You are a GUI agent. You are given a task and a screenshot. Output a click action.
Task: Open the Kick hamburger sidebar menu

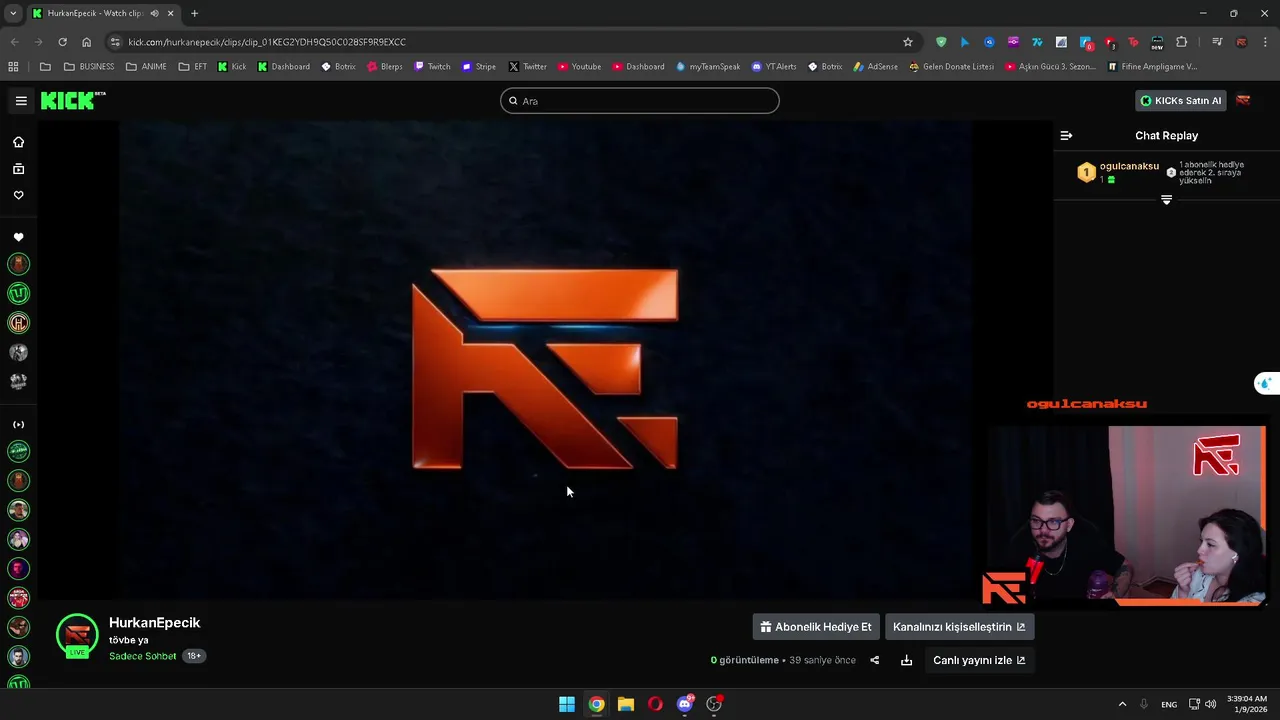click(21, 101)
